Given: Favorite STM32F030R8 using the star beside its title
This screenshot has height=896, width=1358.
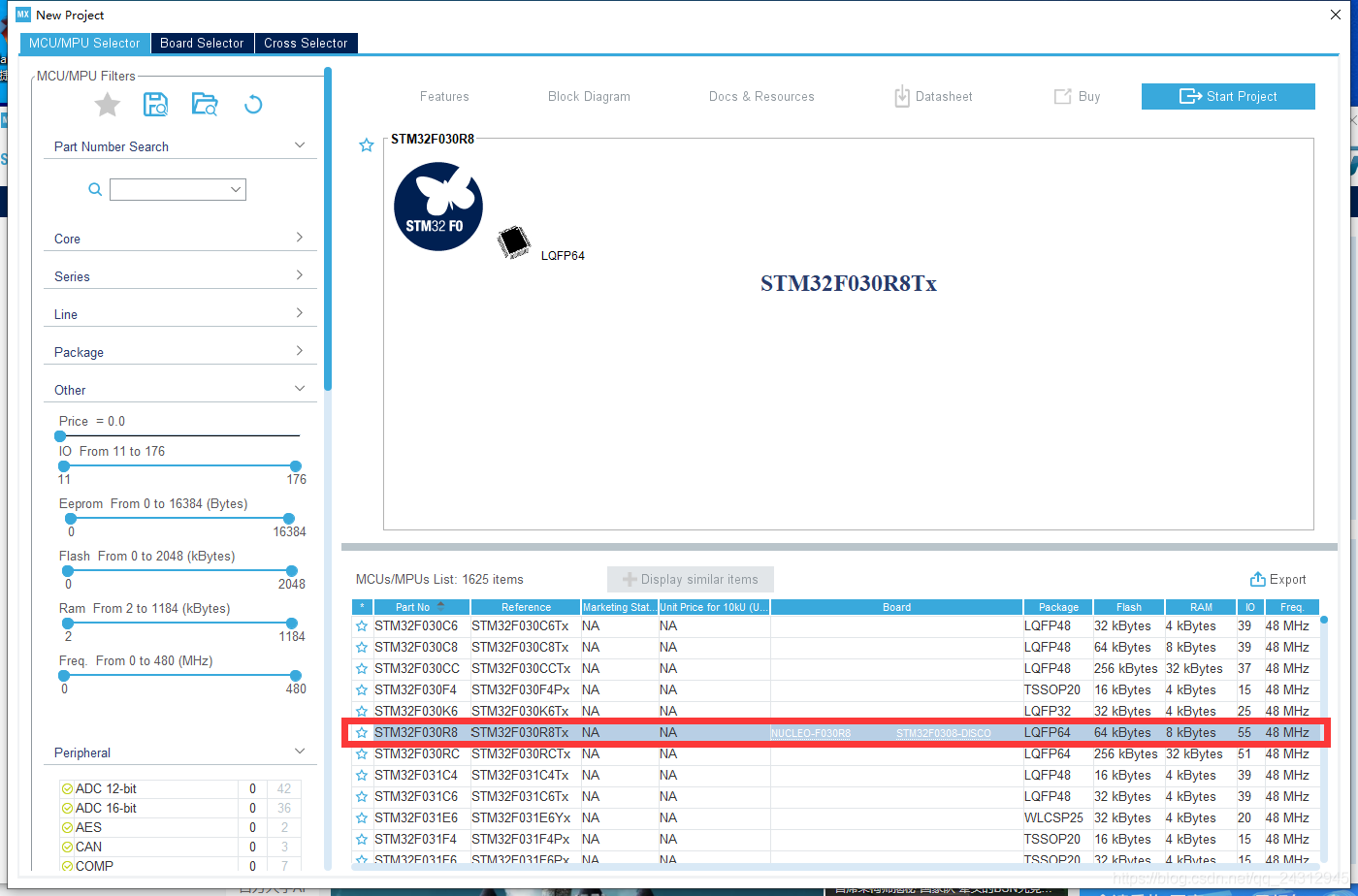Looking at the screenshot, I should tap(367, 145).
